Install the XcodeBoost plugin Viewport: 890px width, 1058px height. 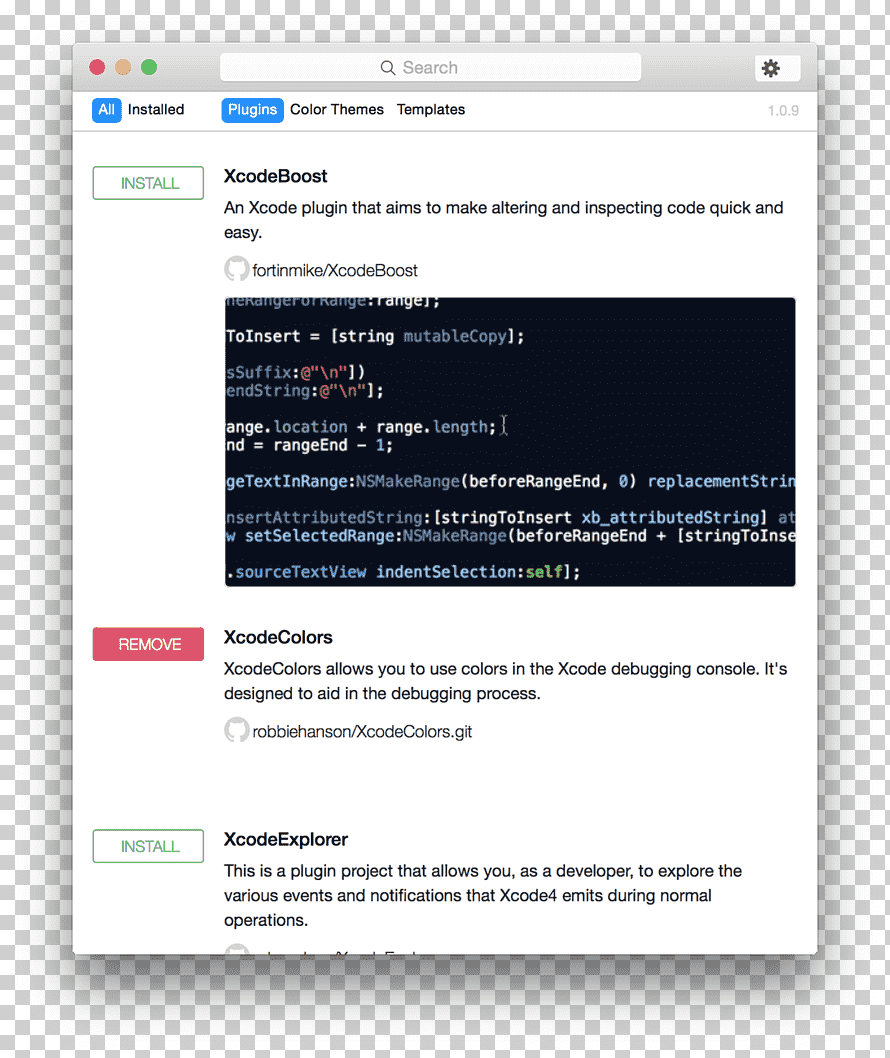tap(148, 183)
